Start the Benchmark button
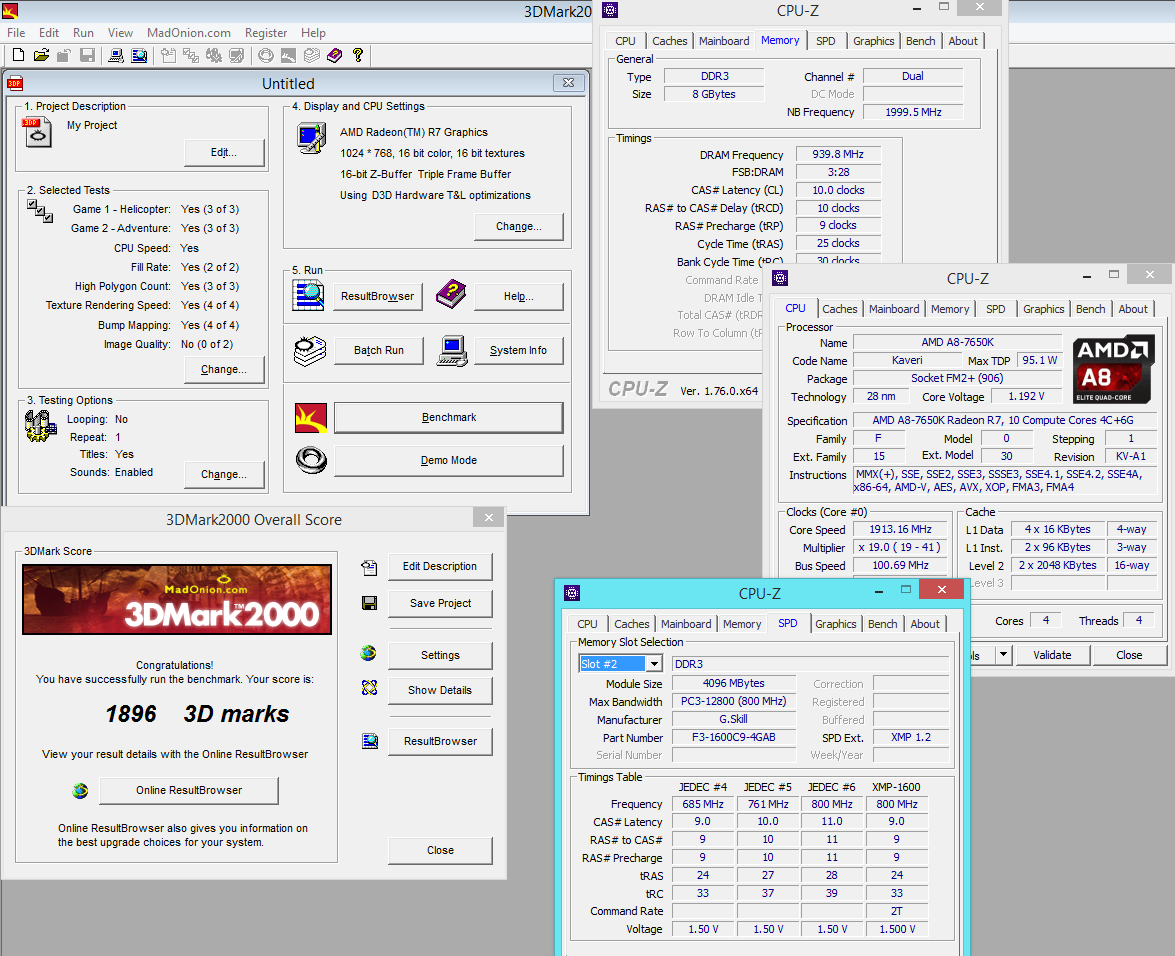Image resolution: width=1175 pixels, height=956 pixels. click(x=448, y=417)
